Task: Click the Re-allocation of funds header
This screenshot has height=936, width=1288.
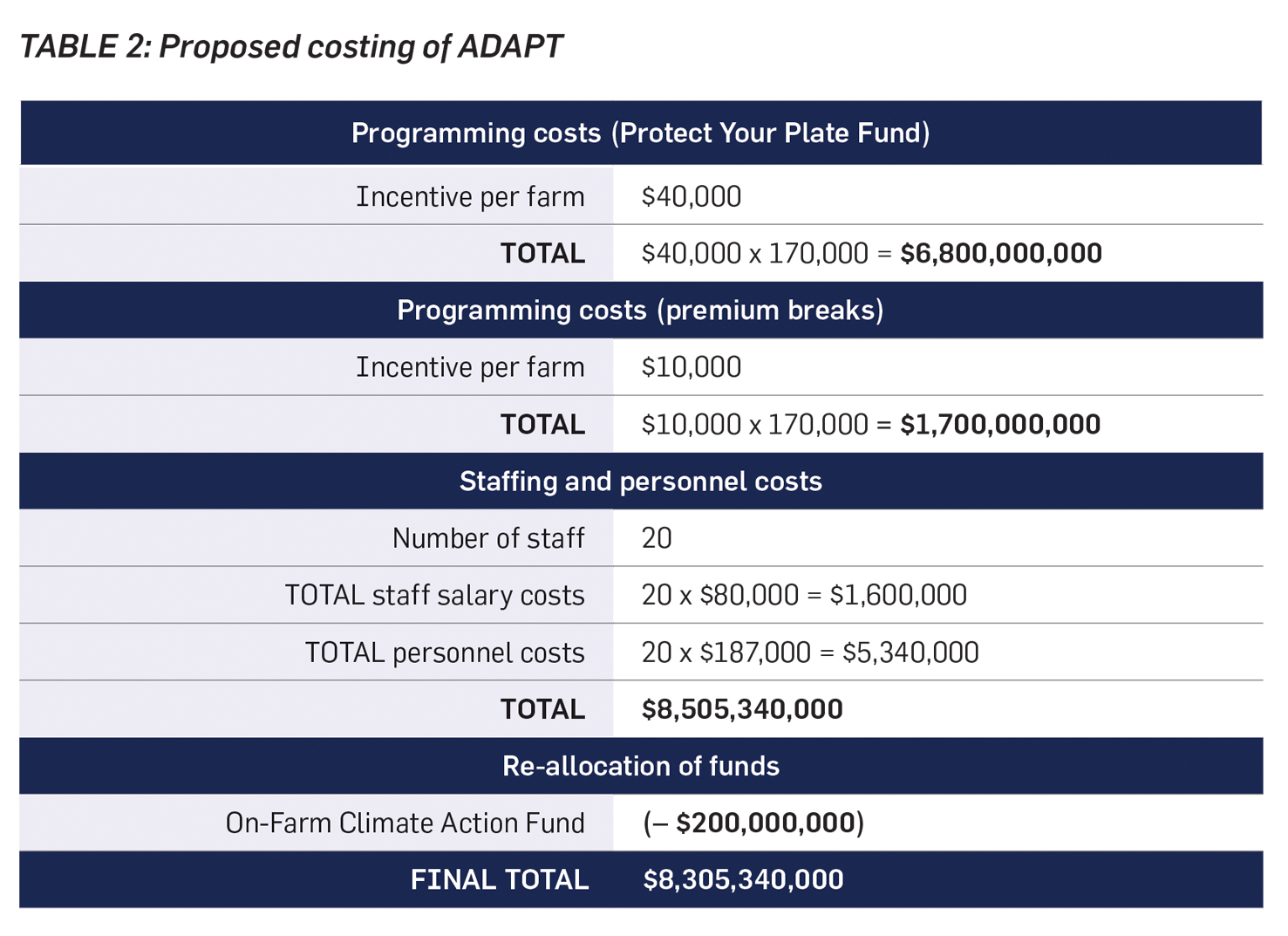Action: pyautogui.click(x=640, y=766)
